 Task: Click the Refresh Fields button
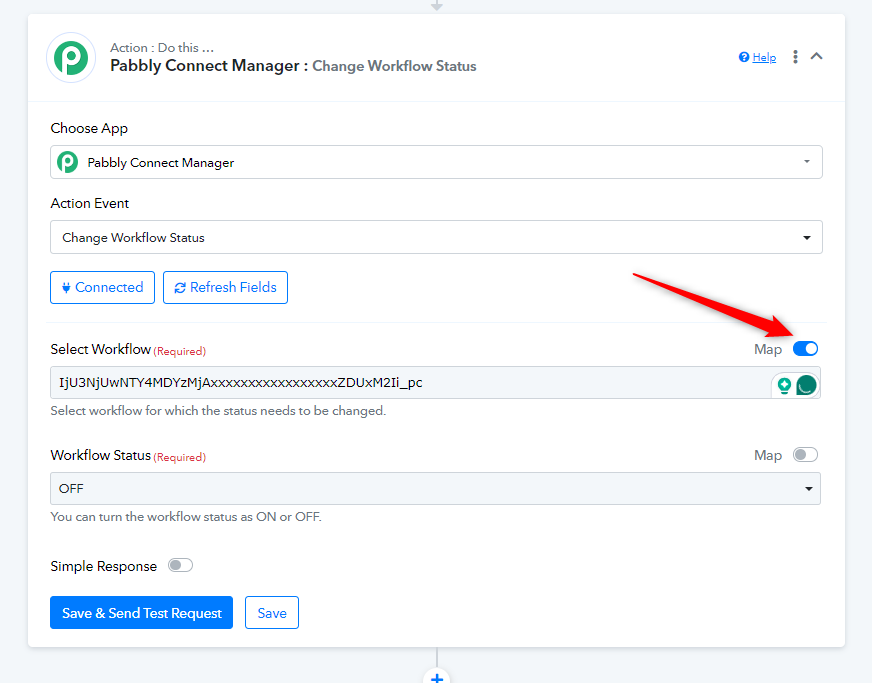pos(225,288)
